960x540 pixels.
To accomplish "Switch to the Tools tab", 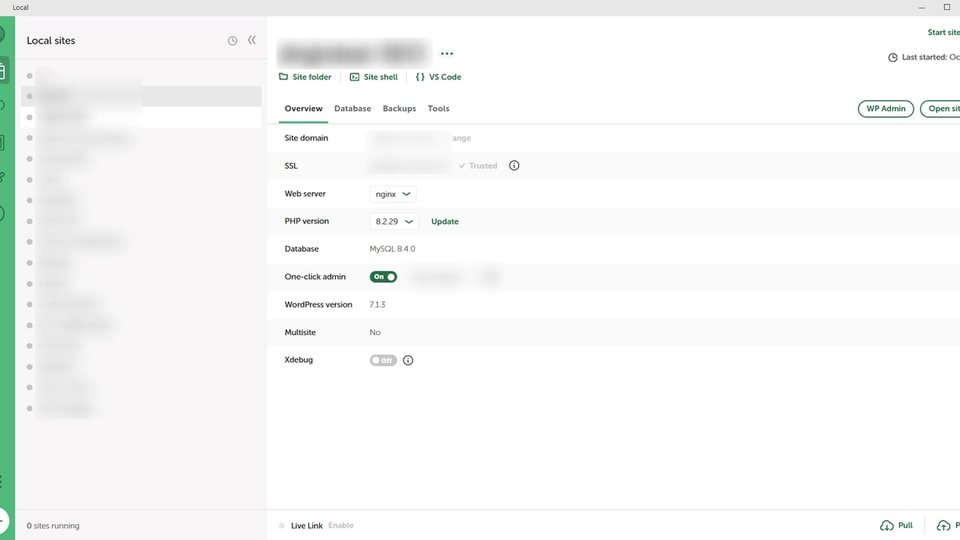I will coord(438,108).
